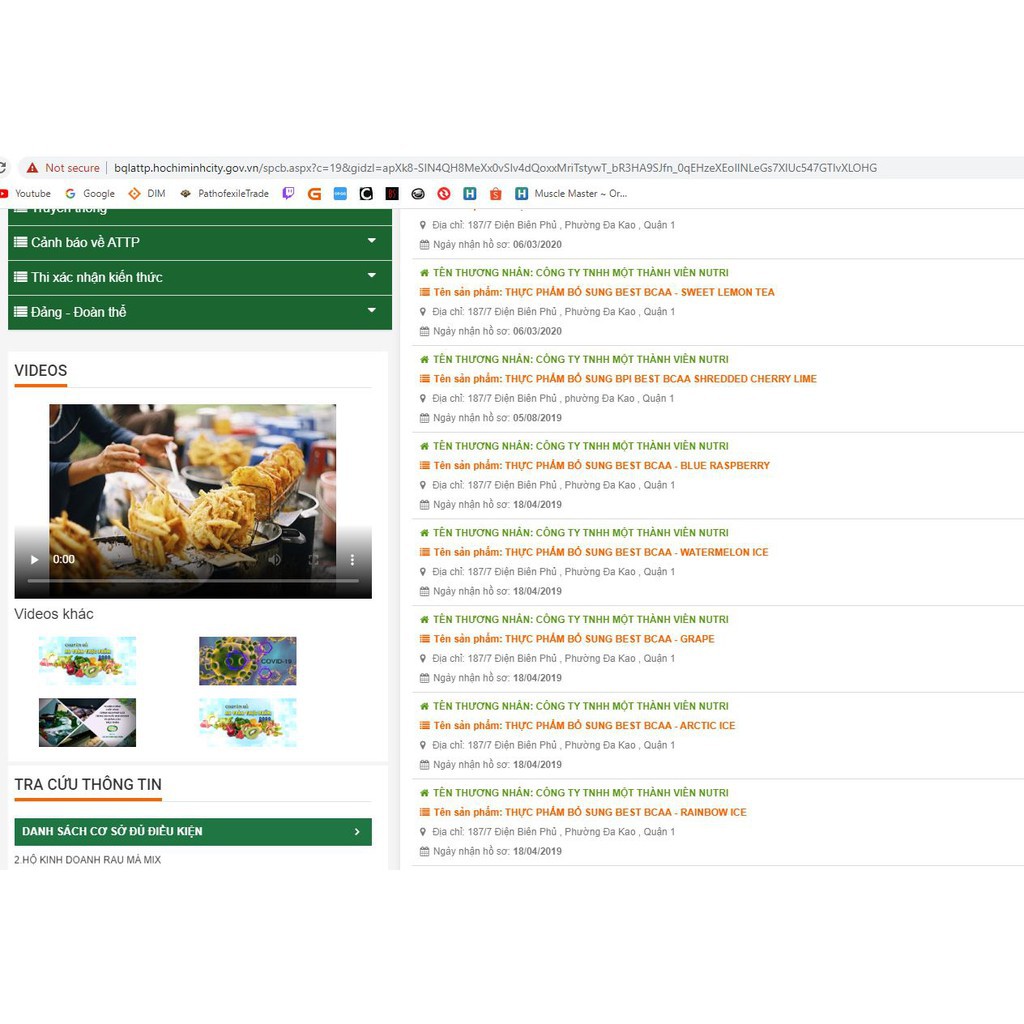Click merchant name above BLUE RASPBERRY

tap(581, 446)
